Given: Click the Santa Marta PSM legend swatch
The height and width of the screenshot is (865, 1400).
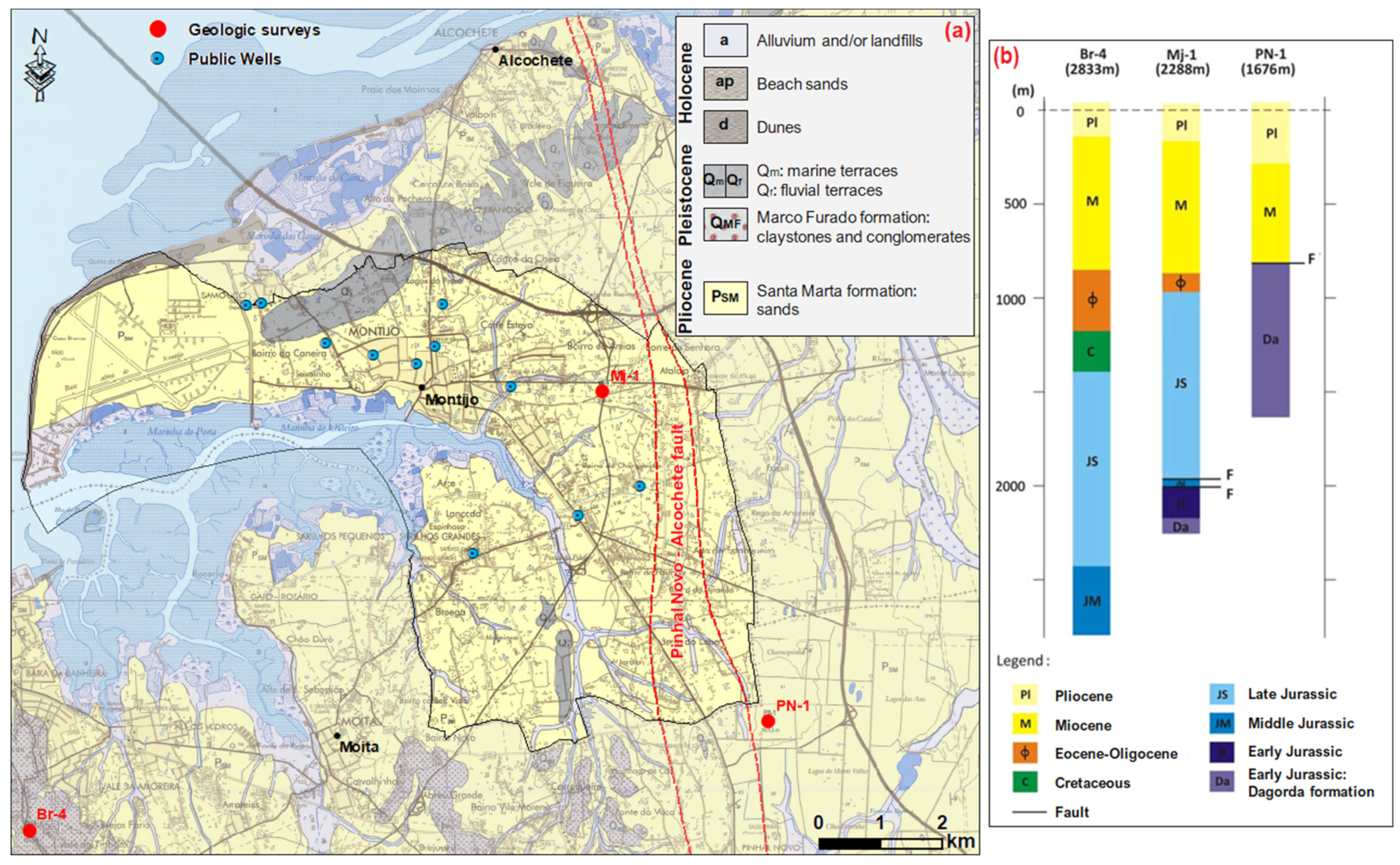Looking at the screenshot, I should 725,297.
